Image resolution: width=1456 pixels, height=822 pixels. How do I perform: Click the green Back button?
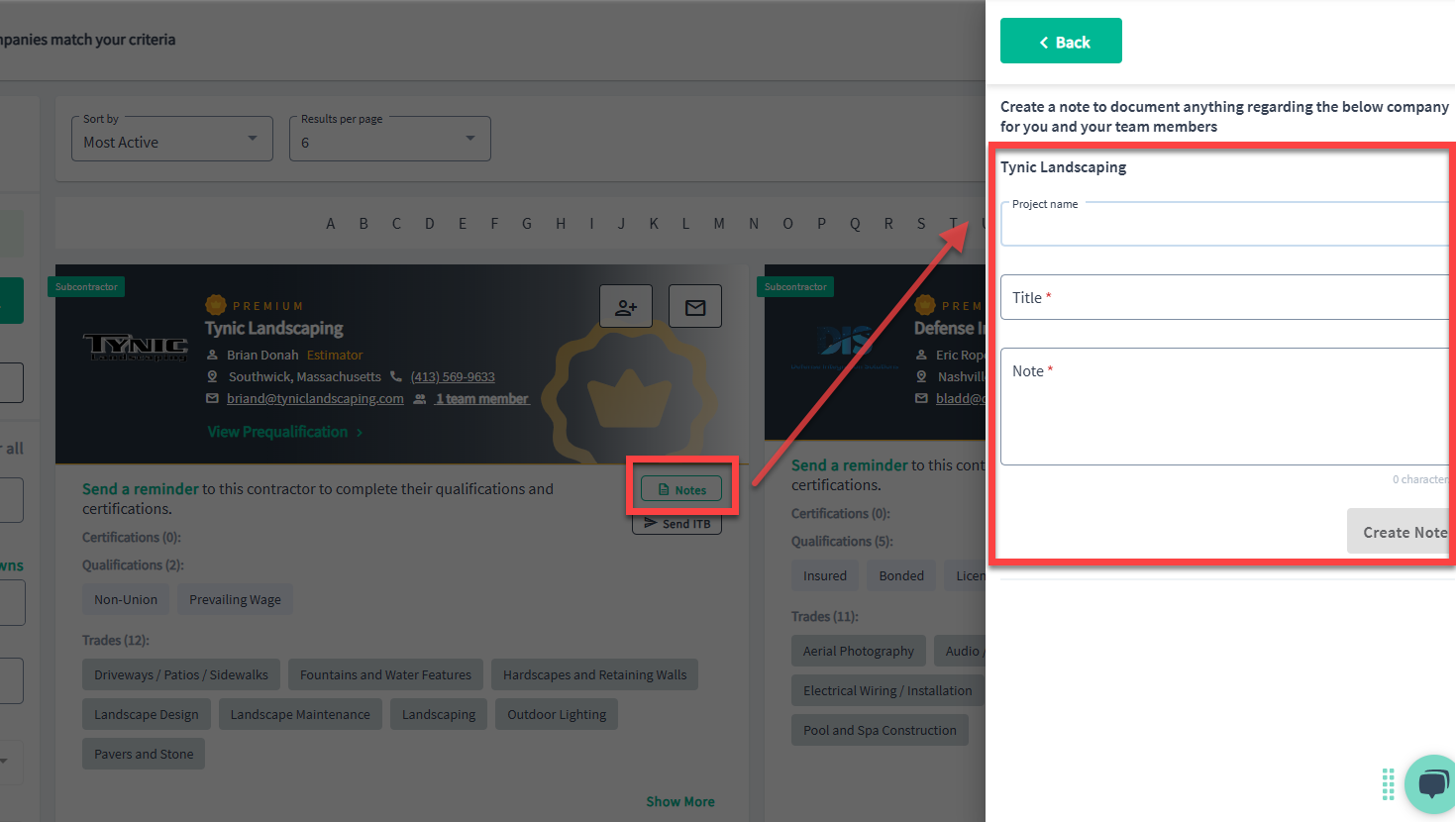point(1061,41)
